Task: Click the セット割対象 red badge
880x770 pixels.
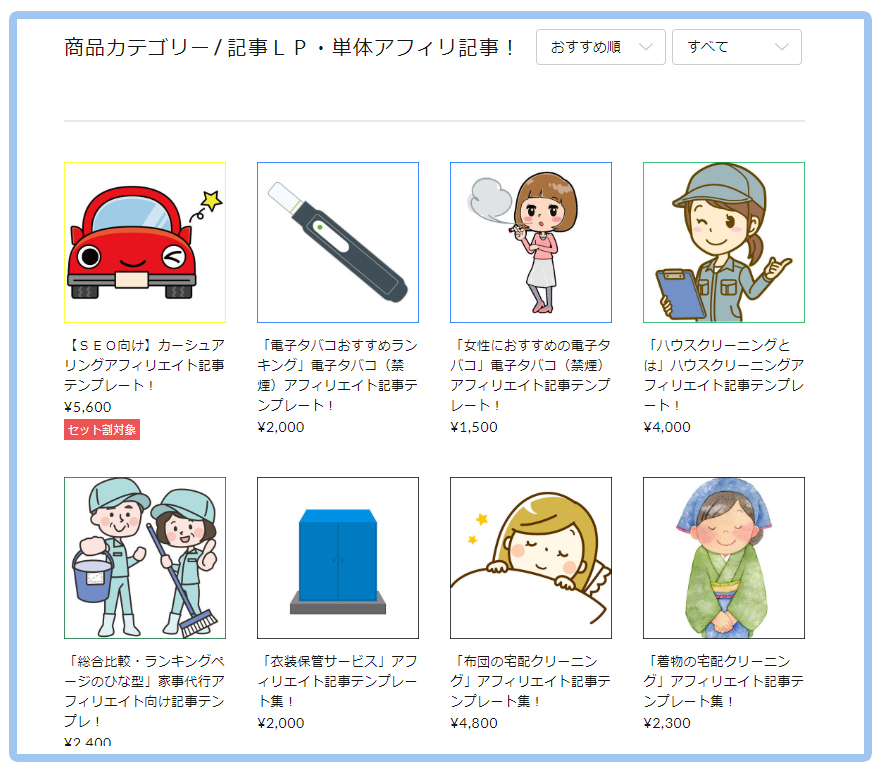Action: 102,430
